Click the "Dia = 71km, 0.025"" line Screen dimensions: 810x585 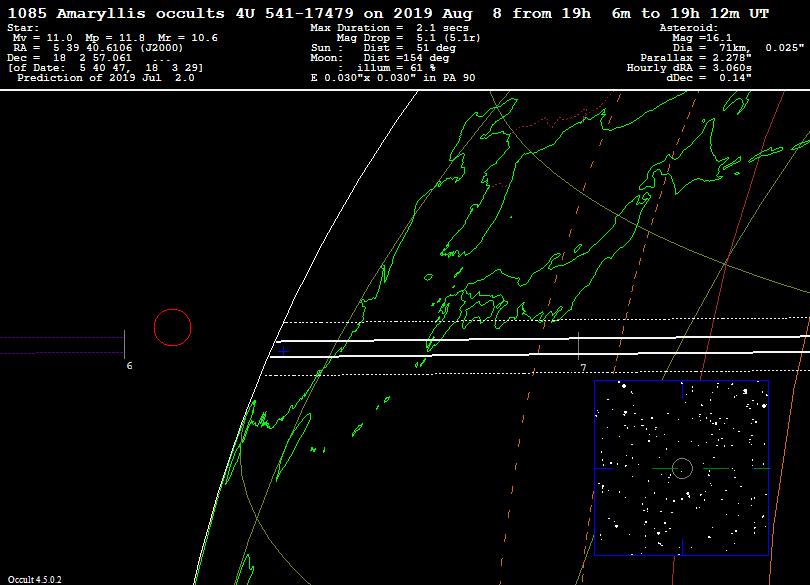738,48
